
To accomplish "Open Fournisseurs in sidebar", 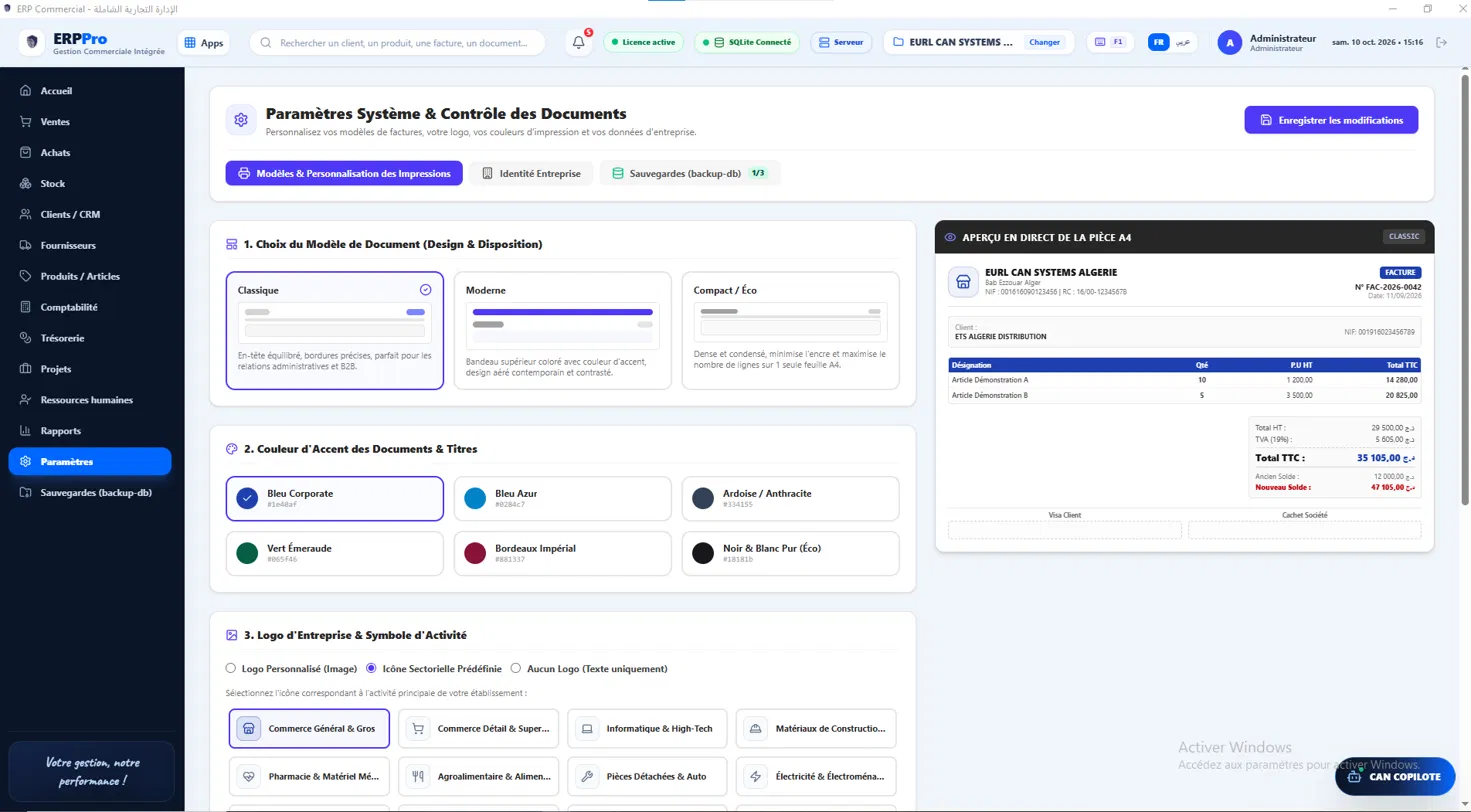I will pyautogui.click(x=90, y=245).
